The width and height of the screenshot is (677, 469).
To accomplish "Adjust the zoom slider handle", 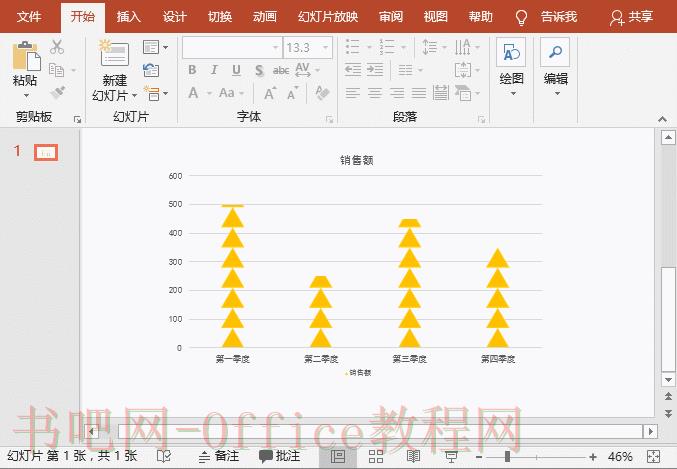I will click(507, 456).
